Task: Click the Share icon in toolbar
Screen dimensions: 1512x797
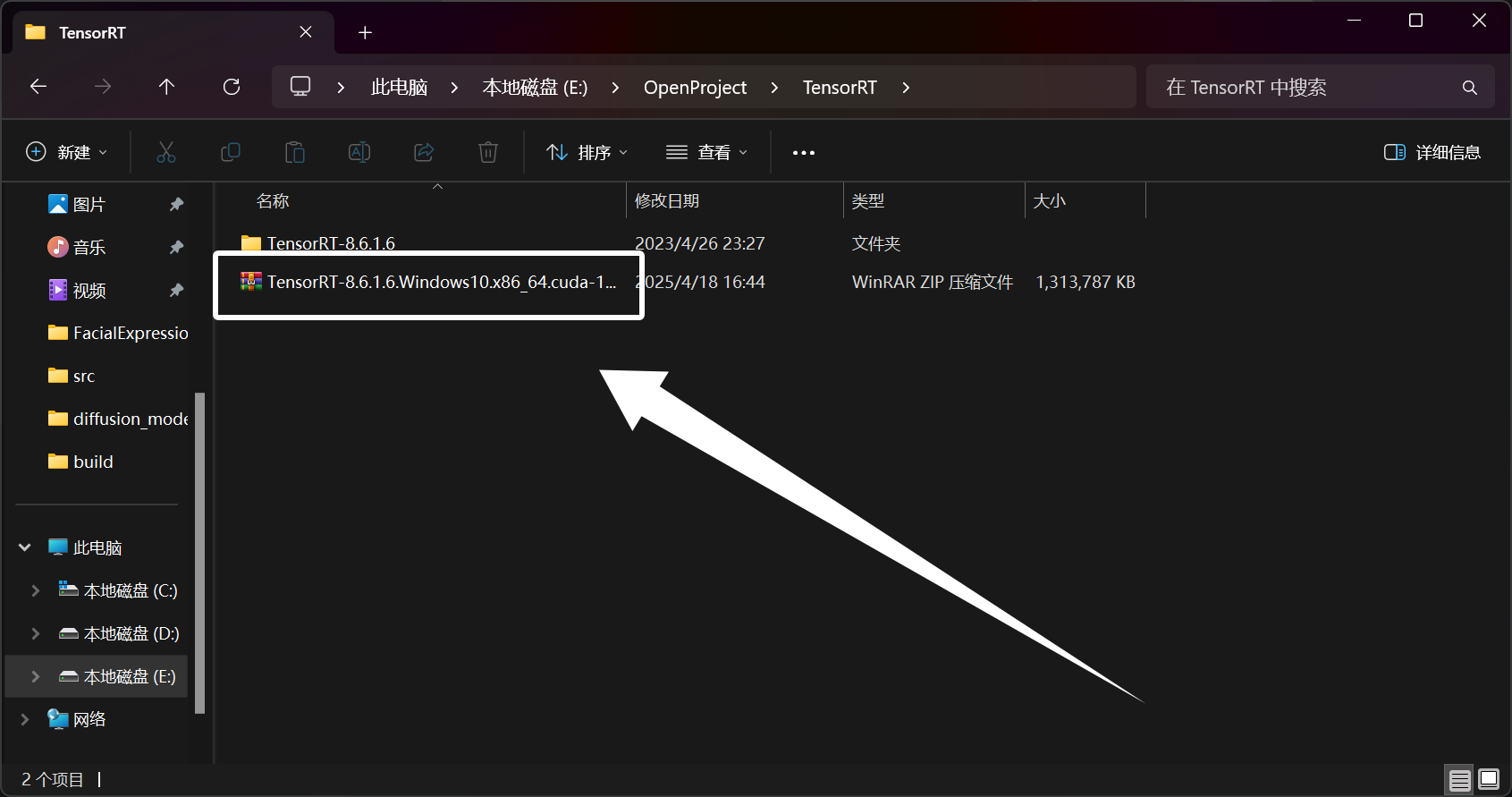Action: click(424, 152)
